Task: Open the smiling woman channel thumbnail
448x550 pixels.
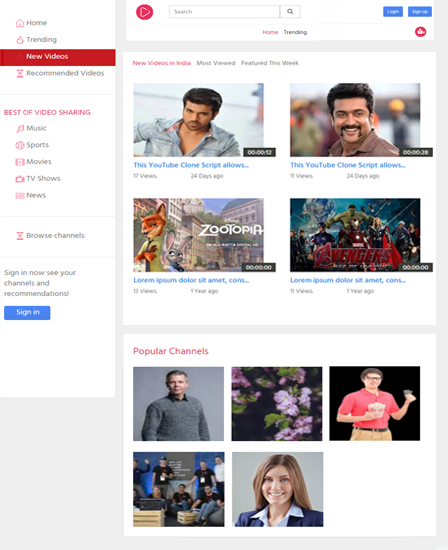Action: point(278,489)
